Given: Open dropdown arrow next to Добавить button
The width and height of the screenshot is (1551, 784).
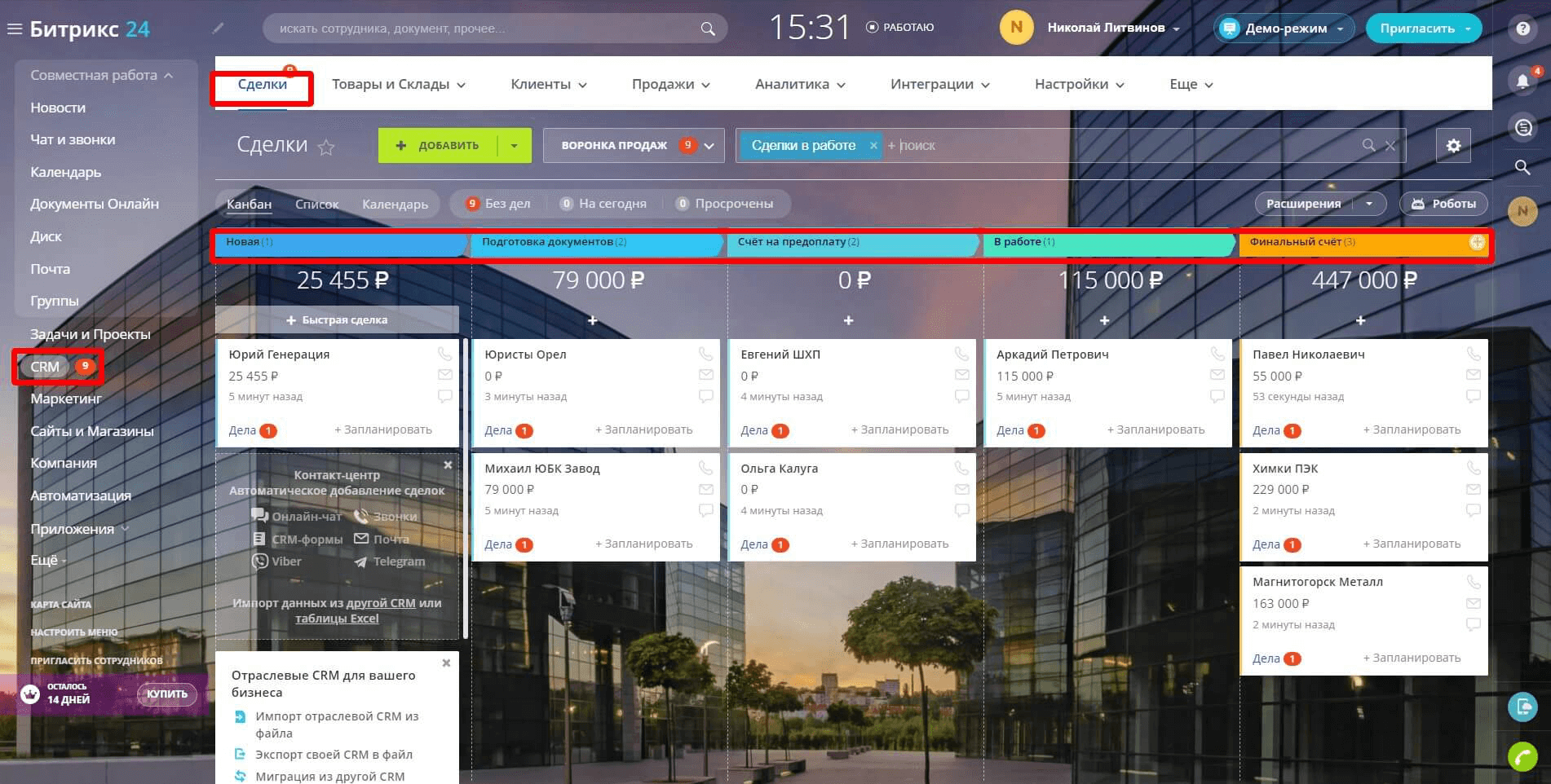Looking at the screenshot, I should 514,145.
